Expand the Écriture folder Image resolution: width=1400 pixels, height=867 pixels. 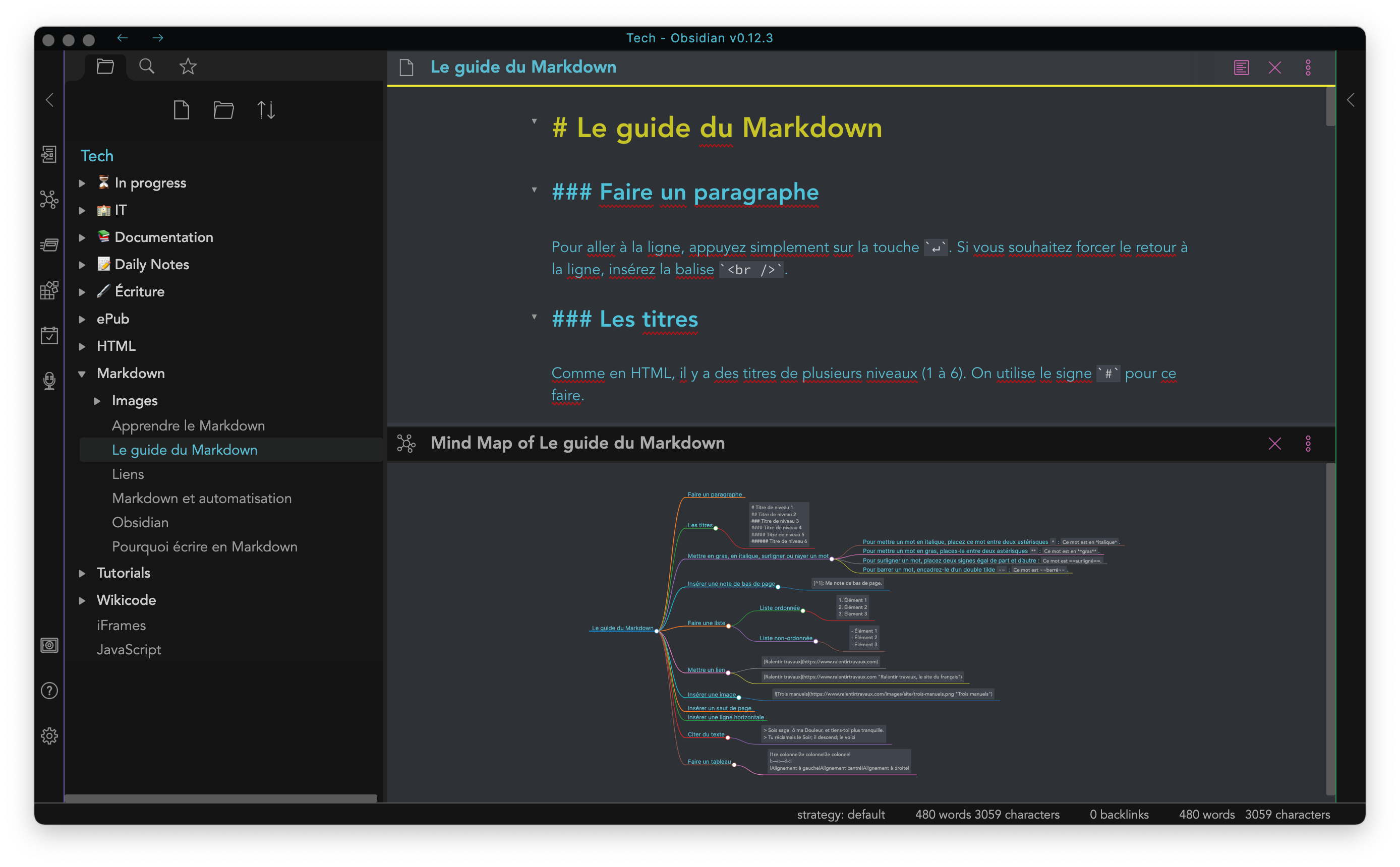(82, 292)
